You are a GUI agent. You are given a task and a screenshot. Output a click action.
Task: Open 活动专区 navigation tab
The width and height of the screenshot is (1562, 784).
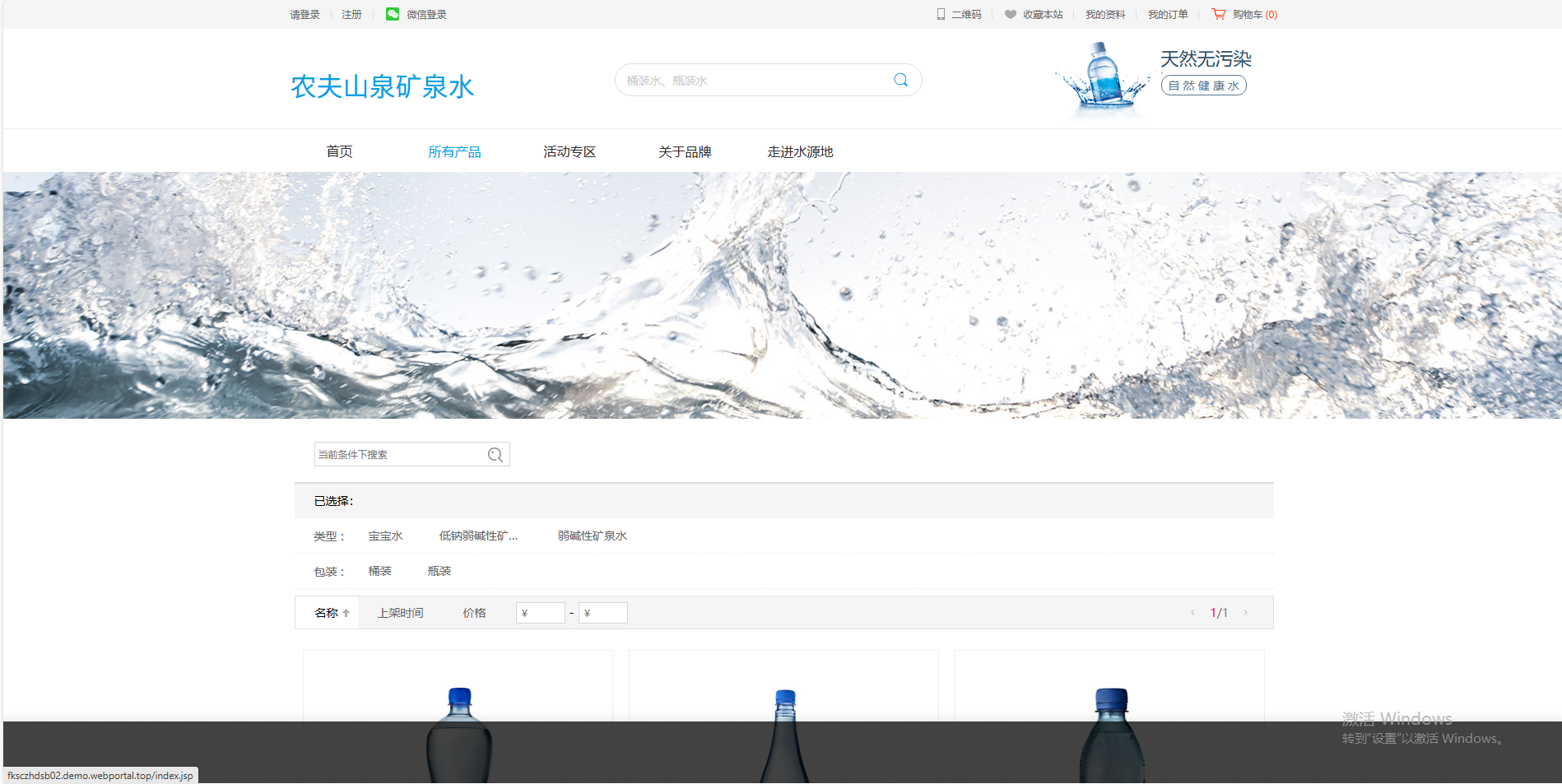569,152
